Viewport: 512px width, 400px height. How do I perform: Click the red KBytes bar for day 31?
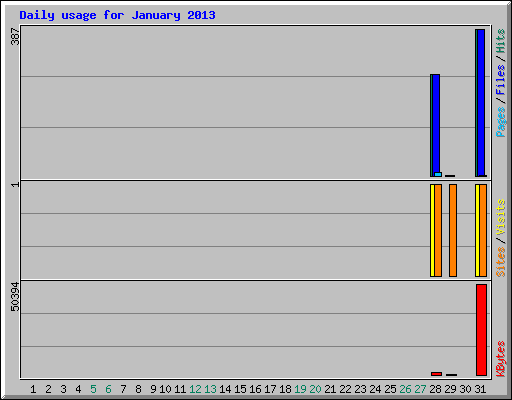pyautogui.click(x=482, y=330)
